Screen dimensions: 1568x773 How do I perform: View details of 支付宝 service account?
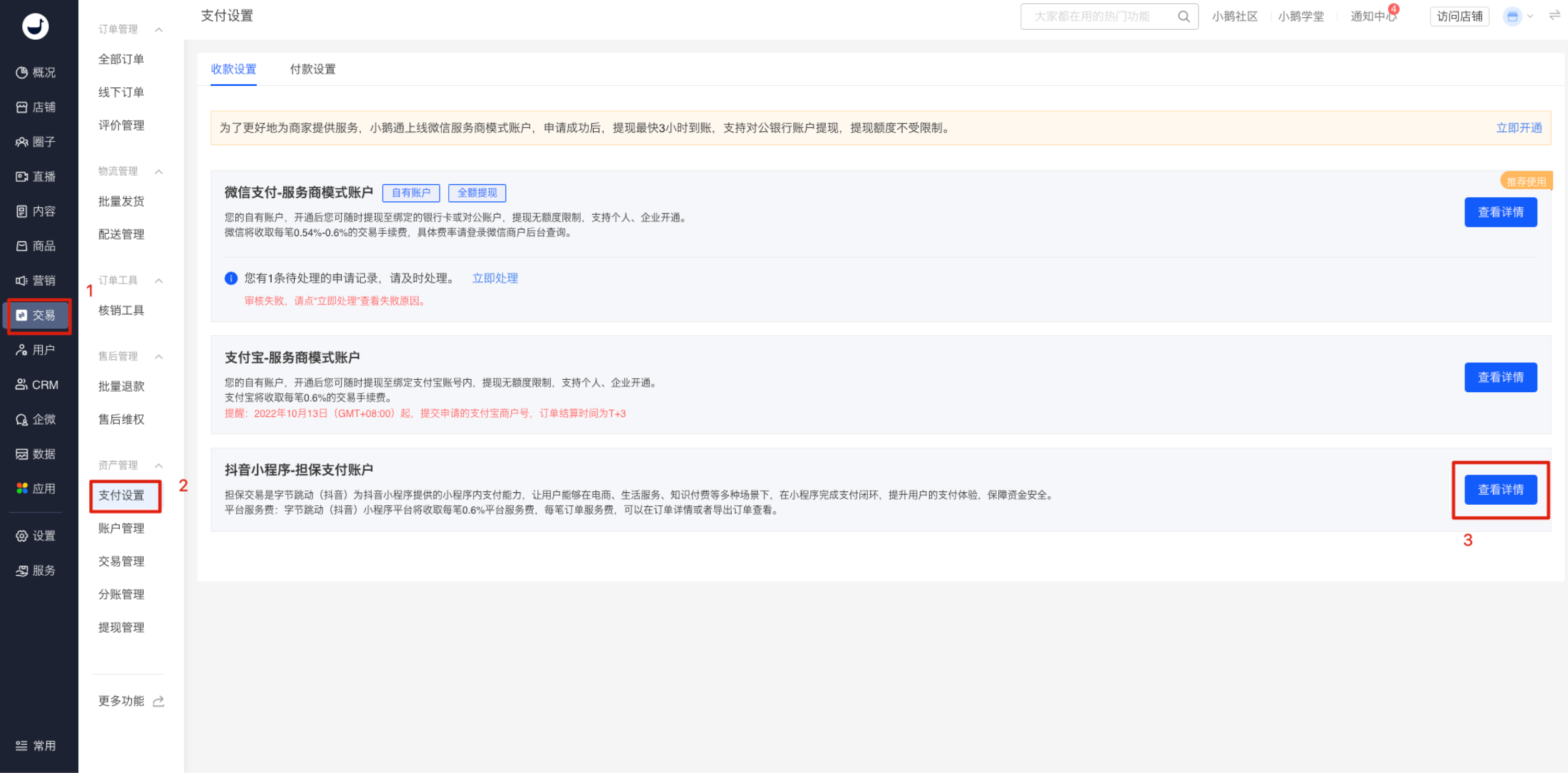coord(1501,378)
